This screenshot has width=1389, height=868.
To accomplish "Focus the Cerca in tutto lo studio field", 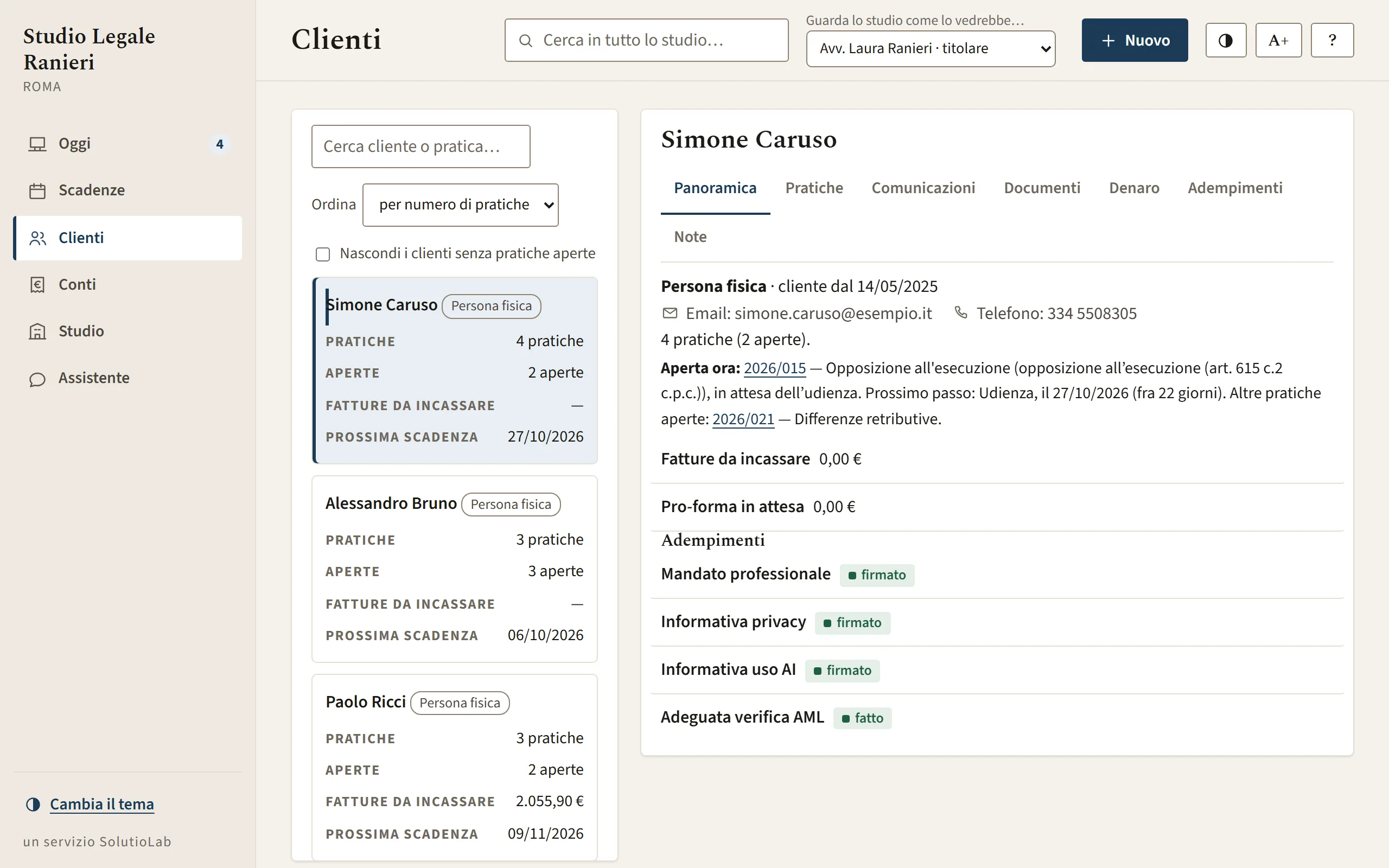I will pyautogui.click(x=646, y=40).
